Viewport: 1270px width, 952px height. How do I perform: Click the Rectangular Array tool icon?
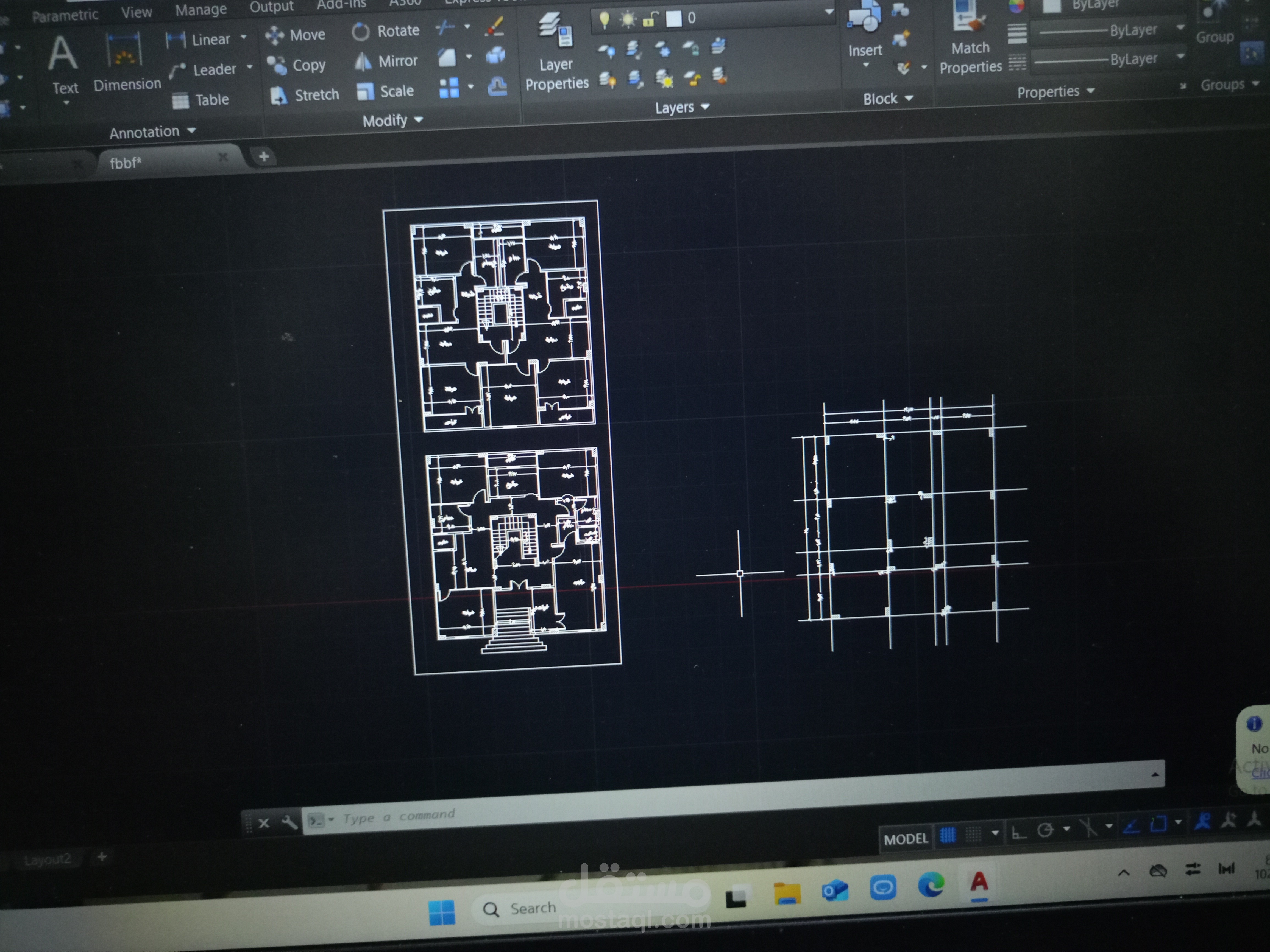coord(449,88)
